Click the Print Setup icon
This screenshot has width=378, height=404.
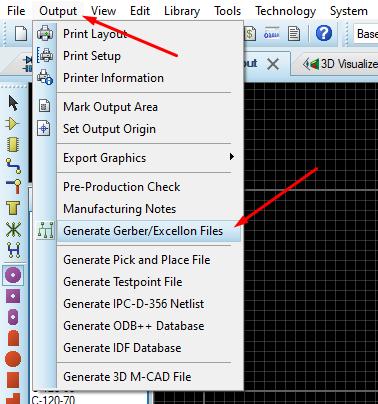[45, 55]
